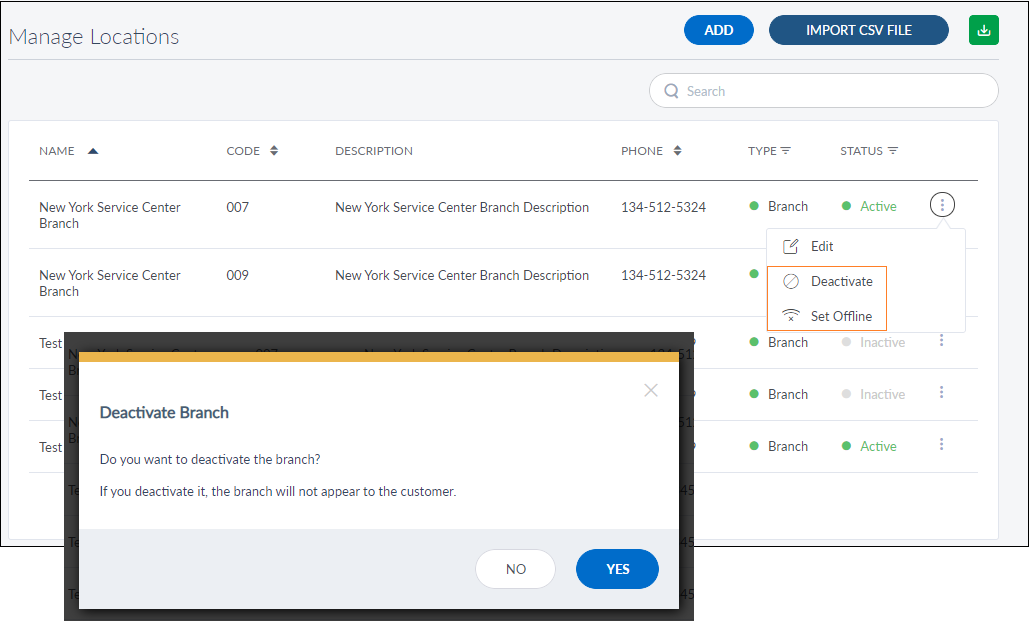
Task: Open the TYPE column filter
Action: tap(786, 151)
